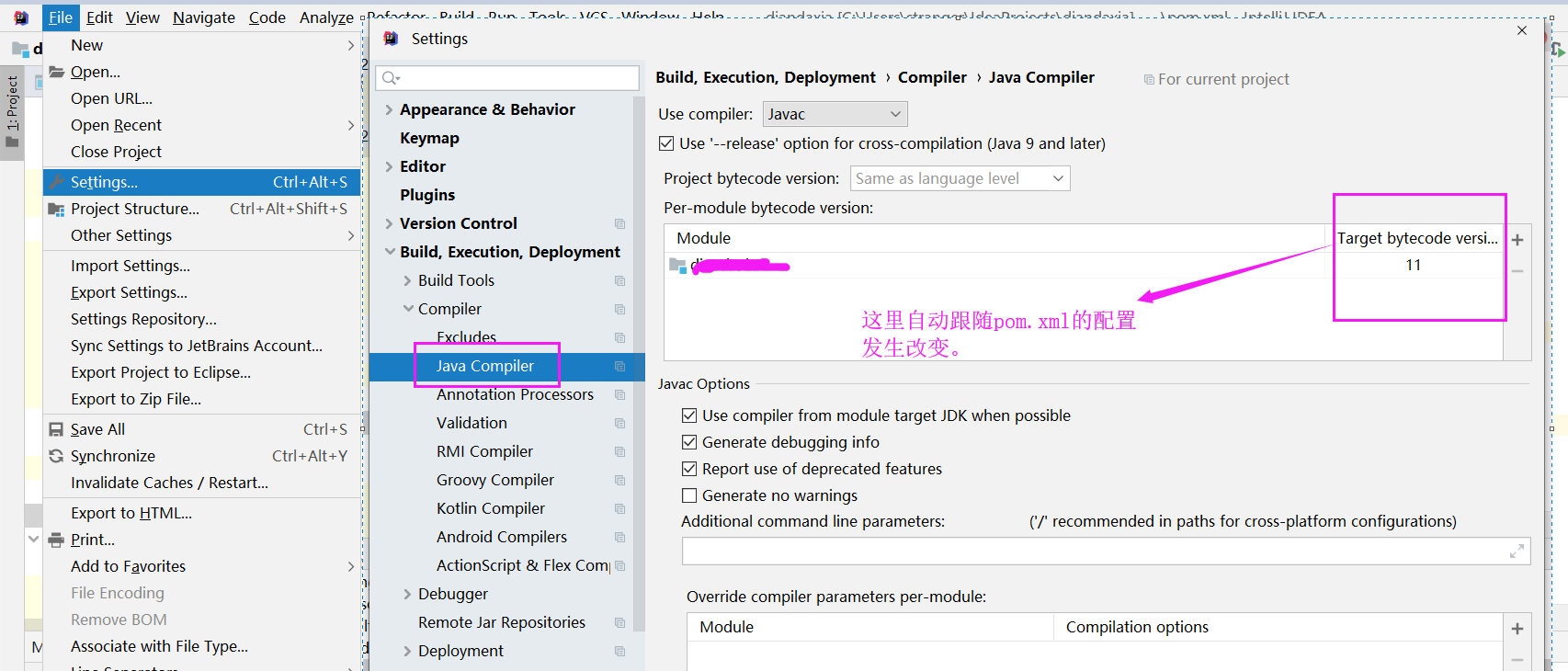Click the project-level icon beside Kotlin Compiler
The width and height of the screenshot is (1568, 671).
pos(619,508)
